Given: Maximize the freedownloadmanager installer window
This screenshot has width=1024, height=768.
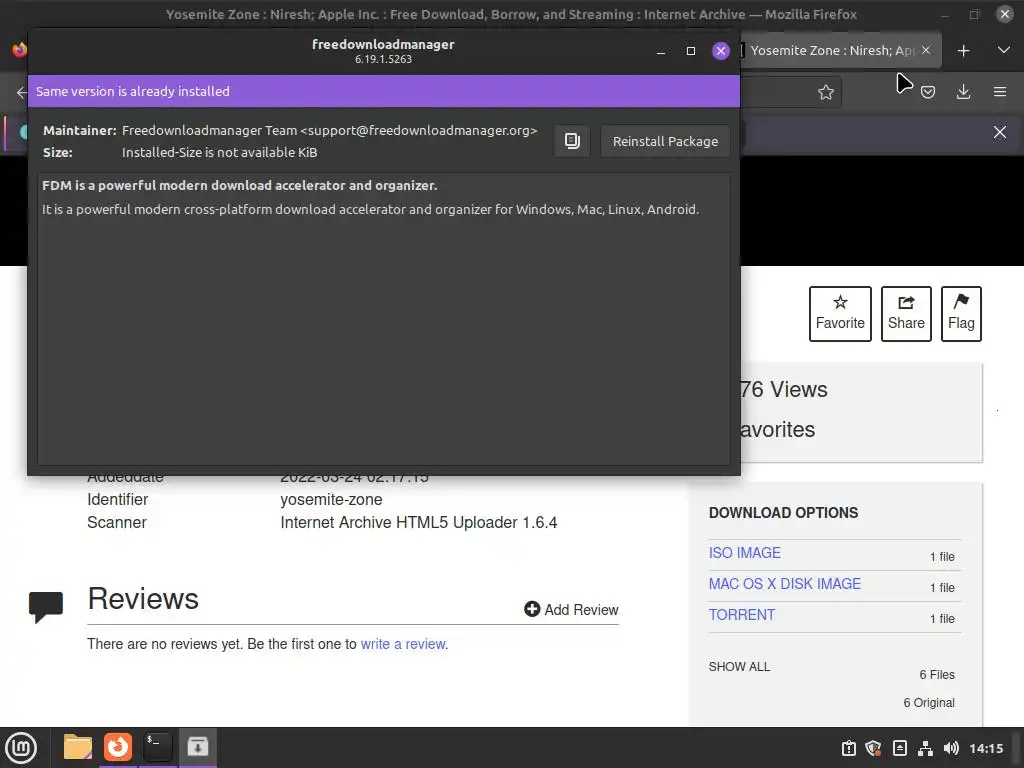Looking at the screenshot, I should tap(690, 51).
